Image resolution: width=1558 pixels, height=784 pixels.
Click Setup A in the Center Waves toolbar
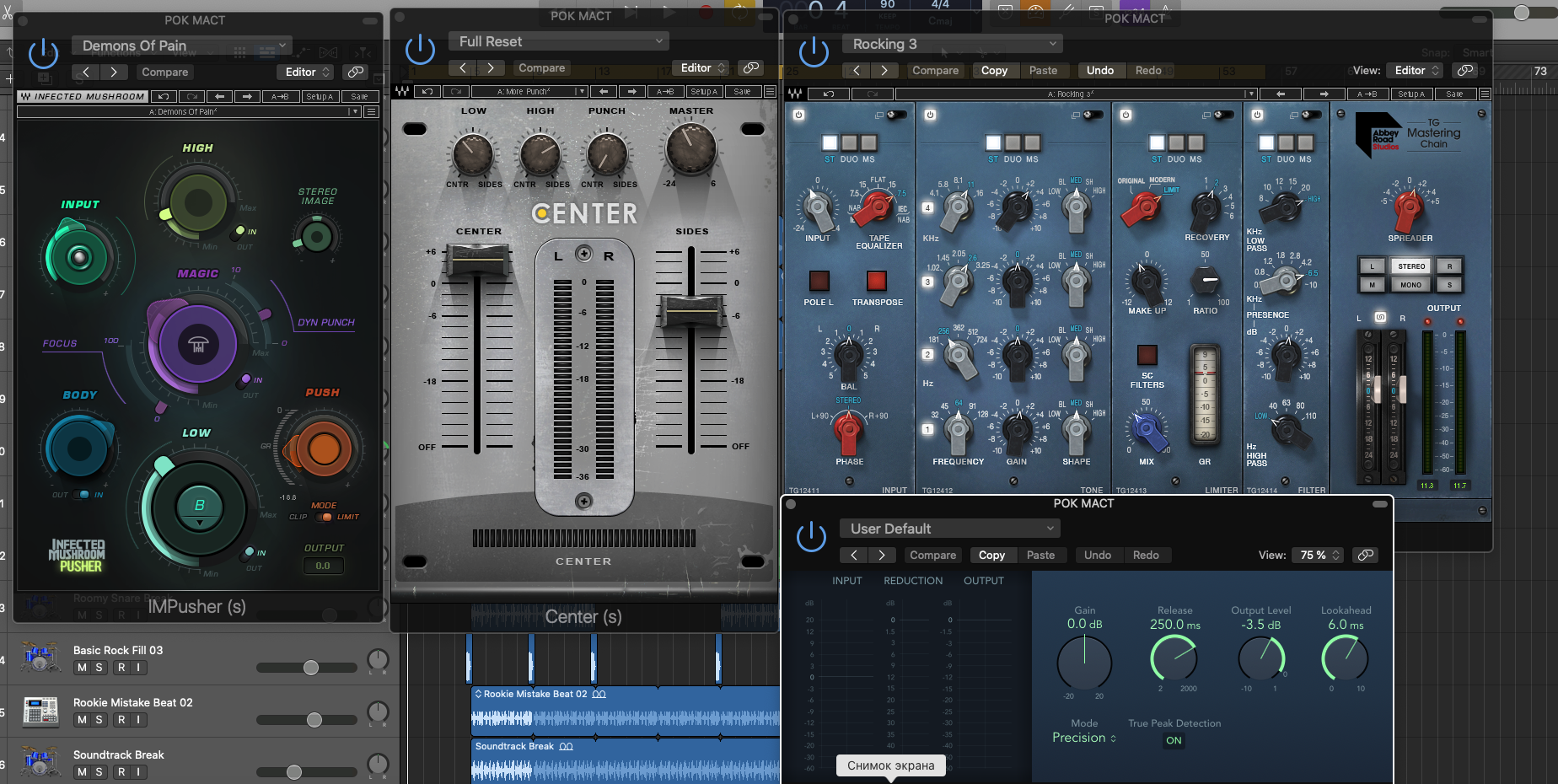[x=704, y=92]
